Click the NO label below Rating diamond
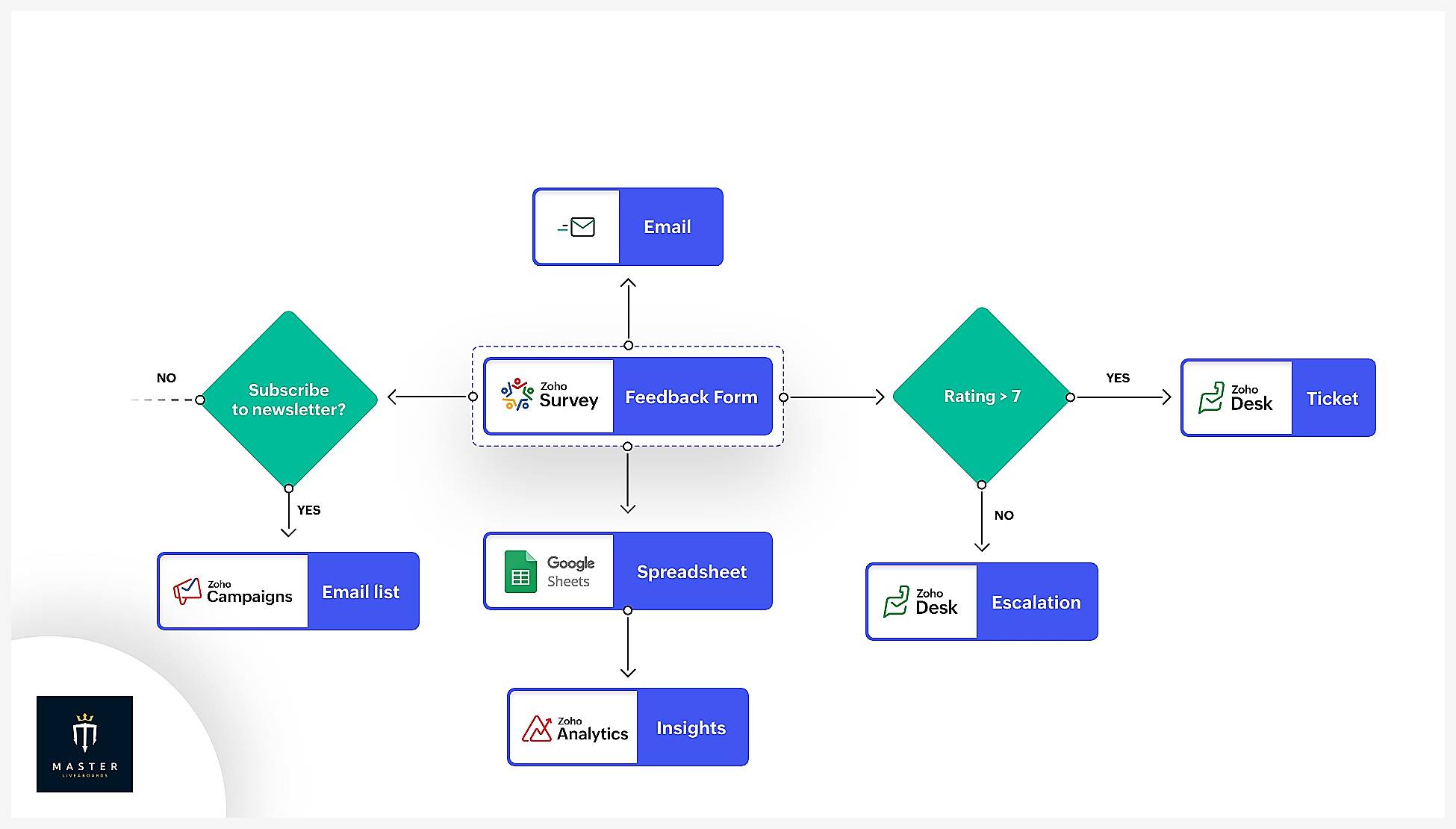This screenshot has width=1456, height=829. (1004, 515)
